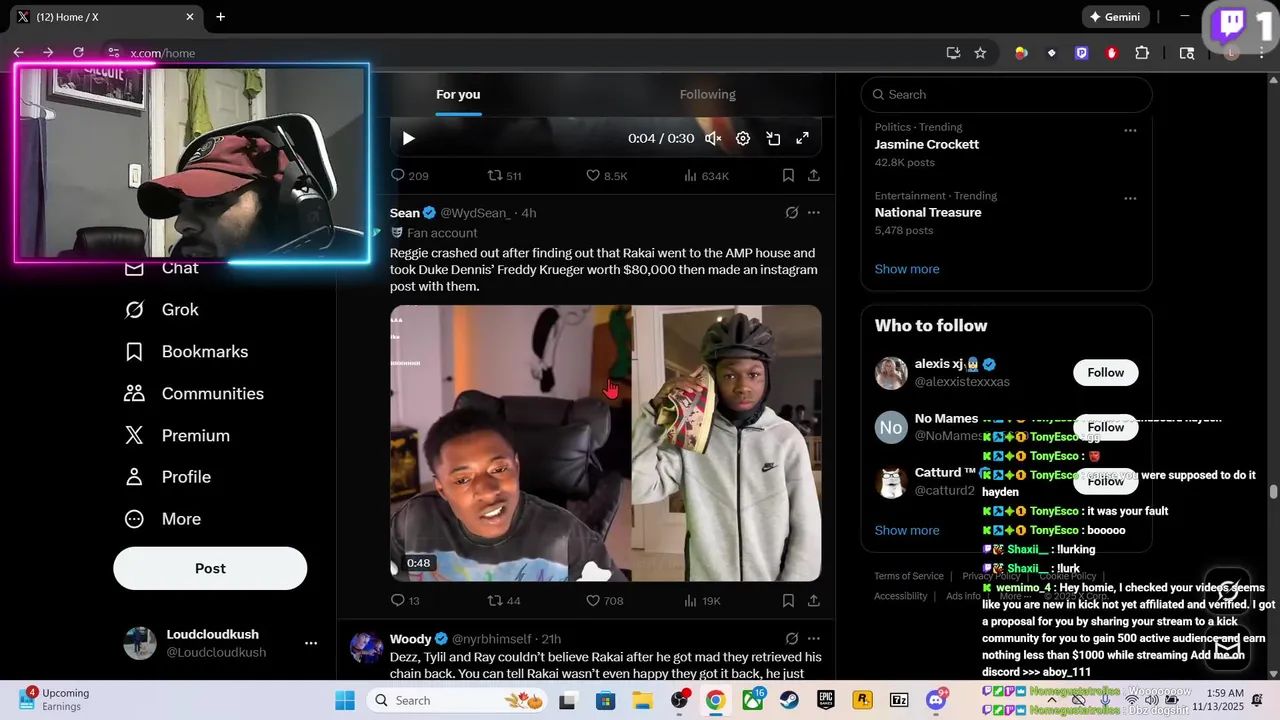The height and width of the screenshot is (720, 1280).
Task: Open Steam from the taskbar
Action: (789, 700)
